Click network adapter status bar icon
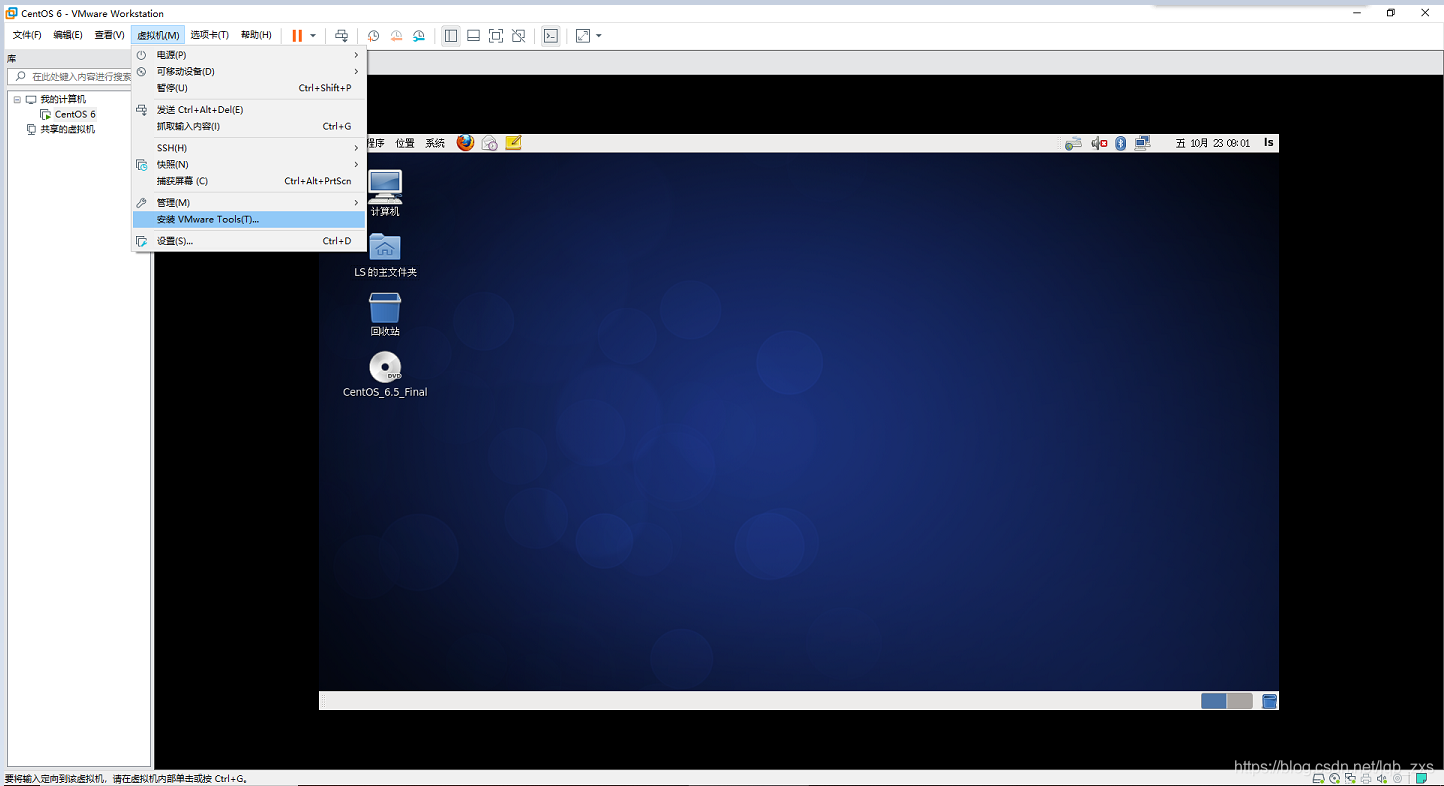Viewport: 1444px width, 786px height. click(1350, 778)
